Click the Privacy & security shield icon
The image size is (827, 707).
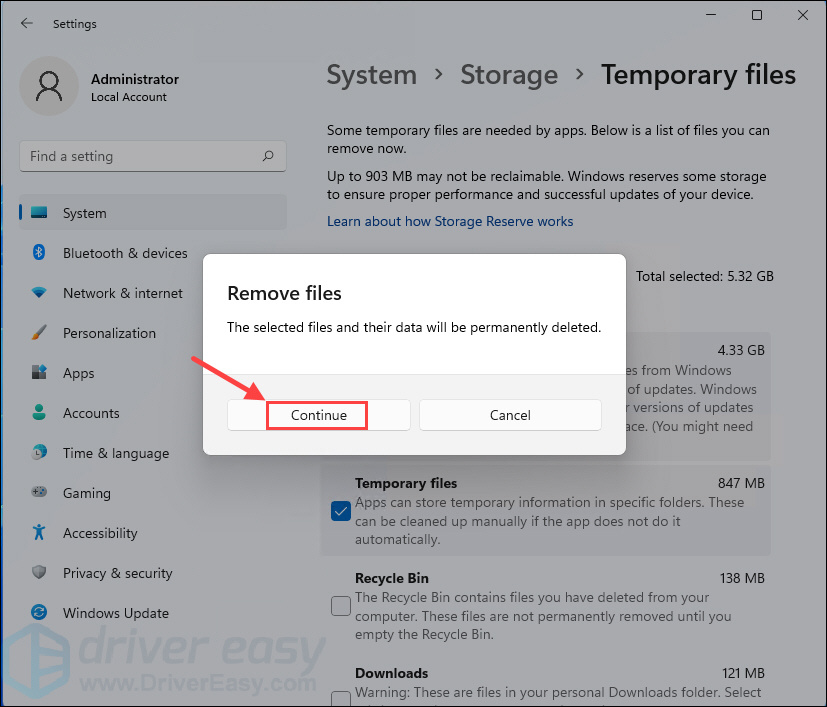click(x=39, y=572)
